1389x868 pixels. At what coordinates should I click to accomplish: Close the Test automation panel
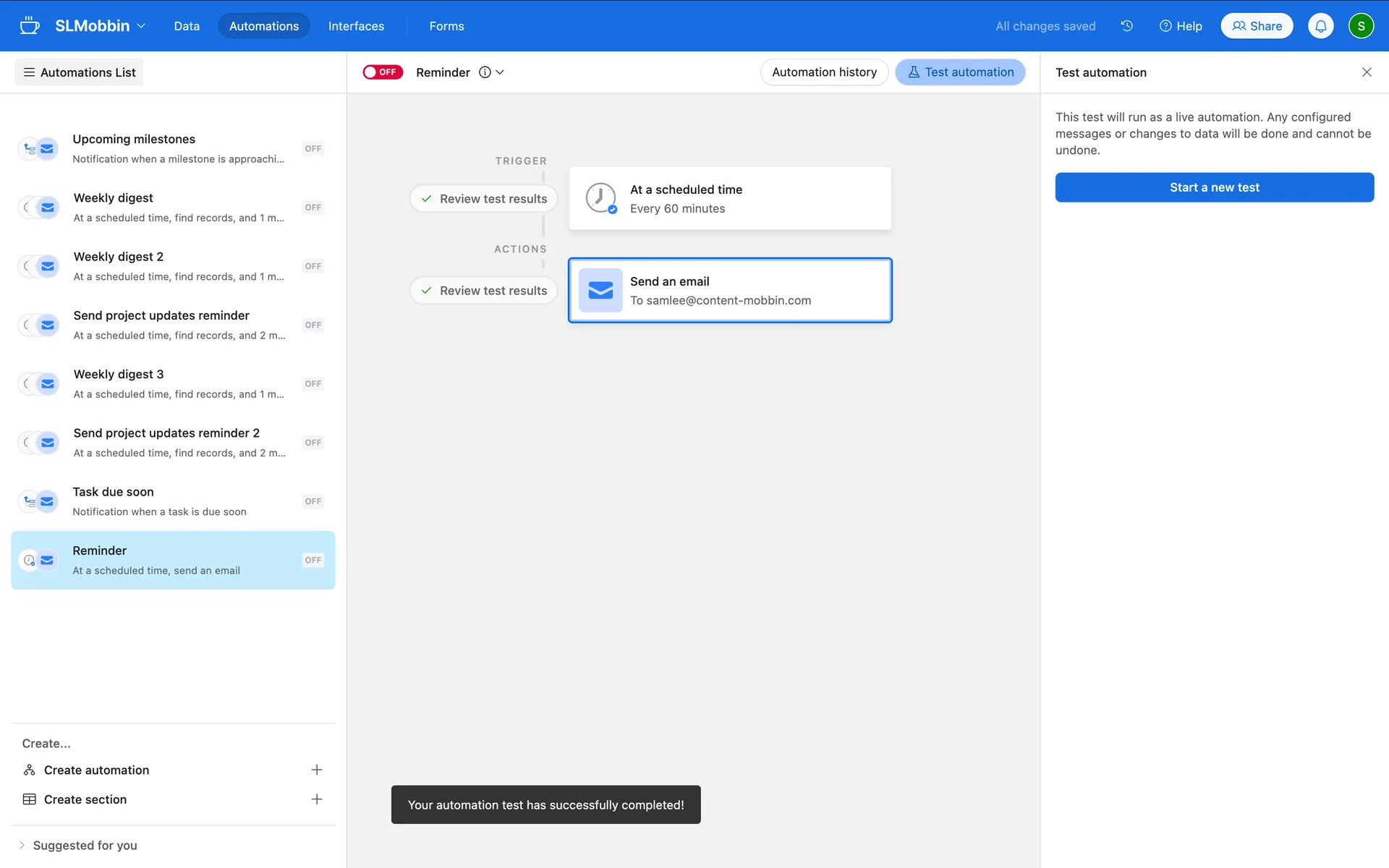pyautogui.click(x=1366, y=72)
